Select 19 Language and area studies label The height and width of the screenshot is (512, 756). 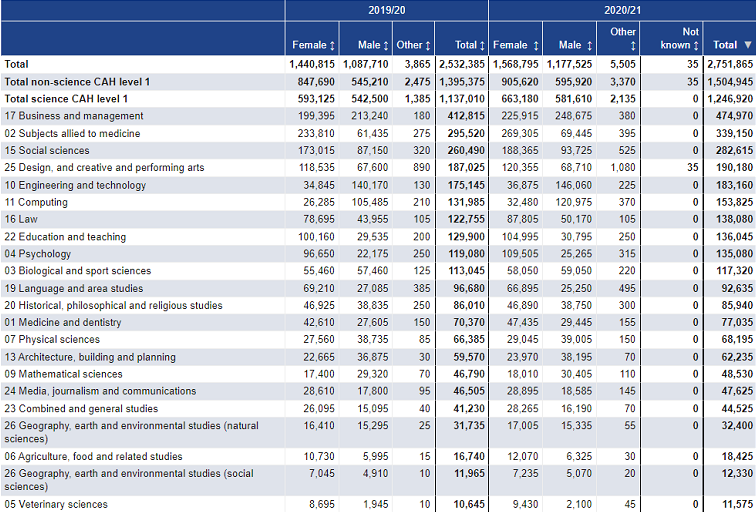pos(74,288)
